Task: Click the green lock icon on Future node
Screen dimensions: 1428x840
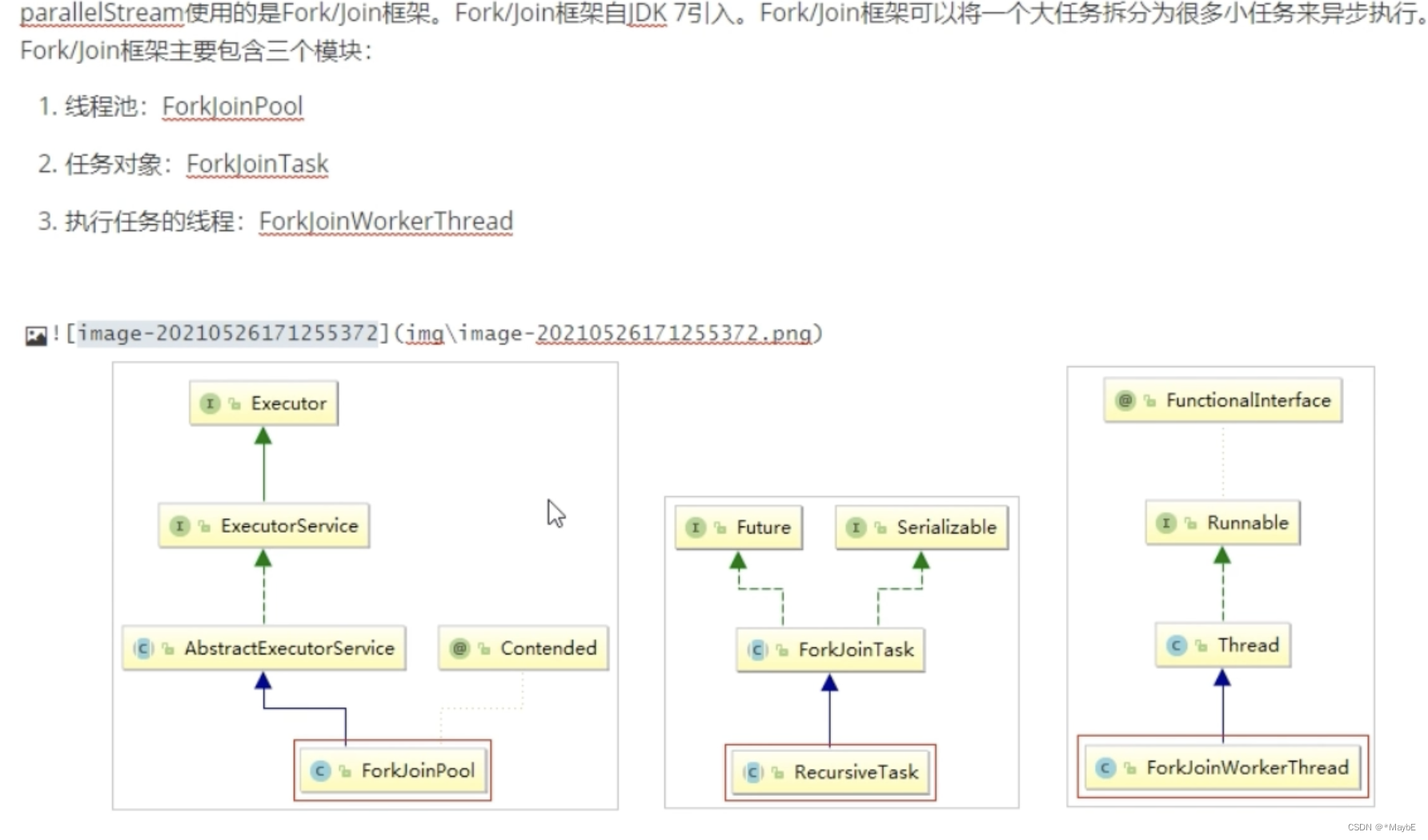Action: [720, 528]
